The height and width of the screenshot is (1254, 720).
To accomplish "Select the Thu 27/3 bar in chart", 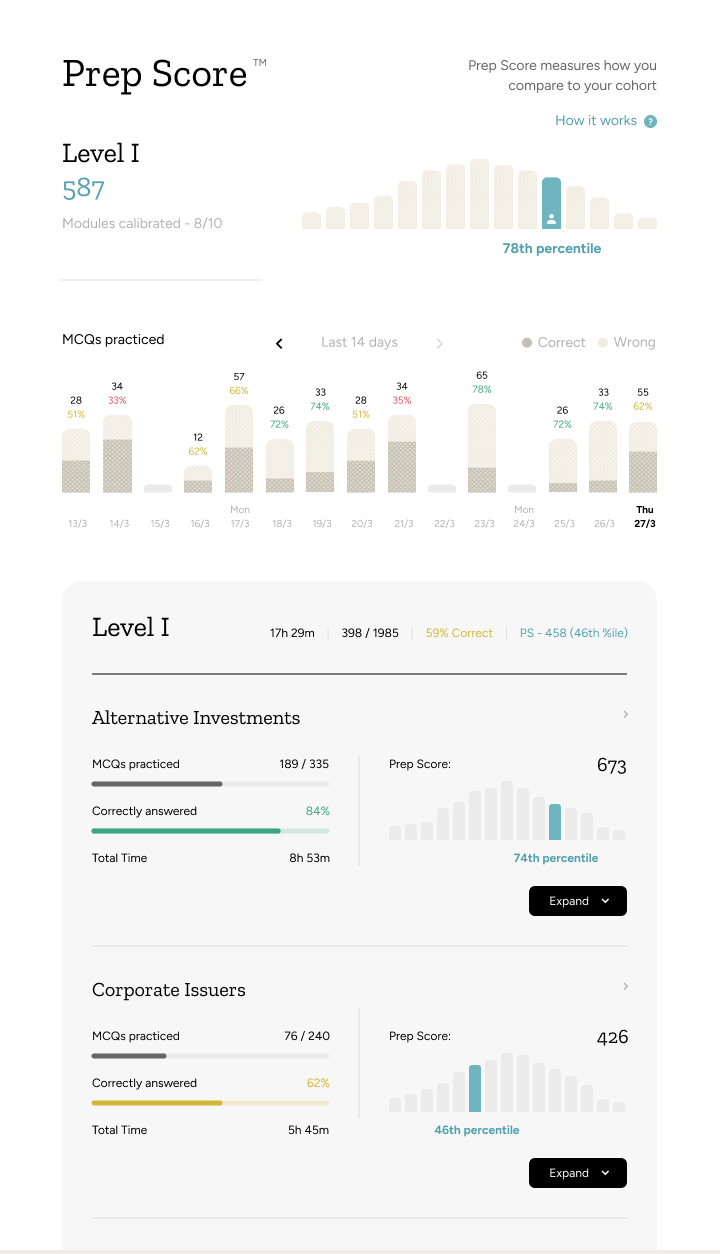I will [643, 457].
